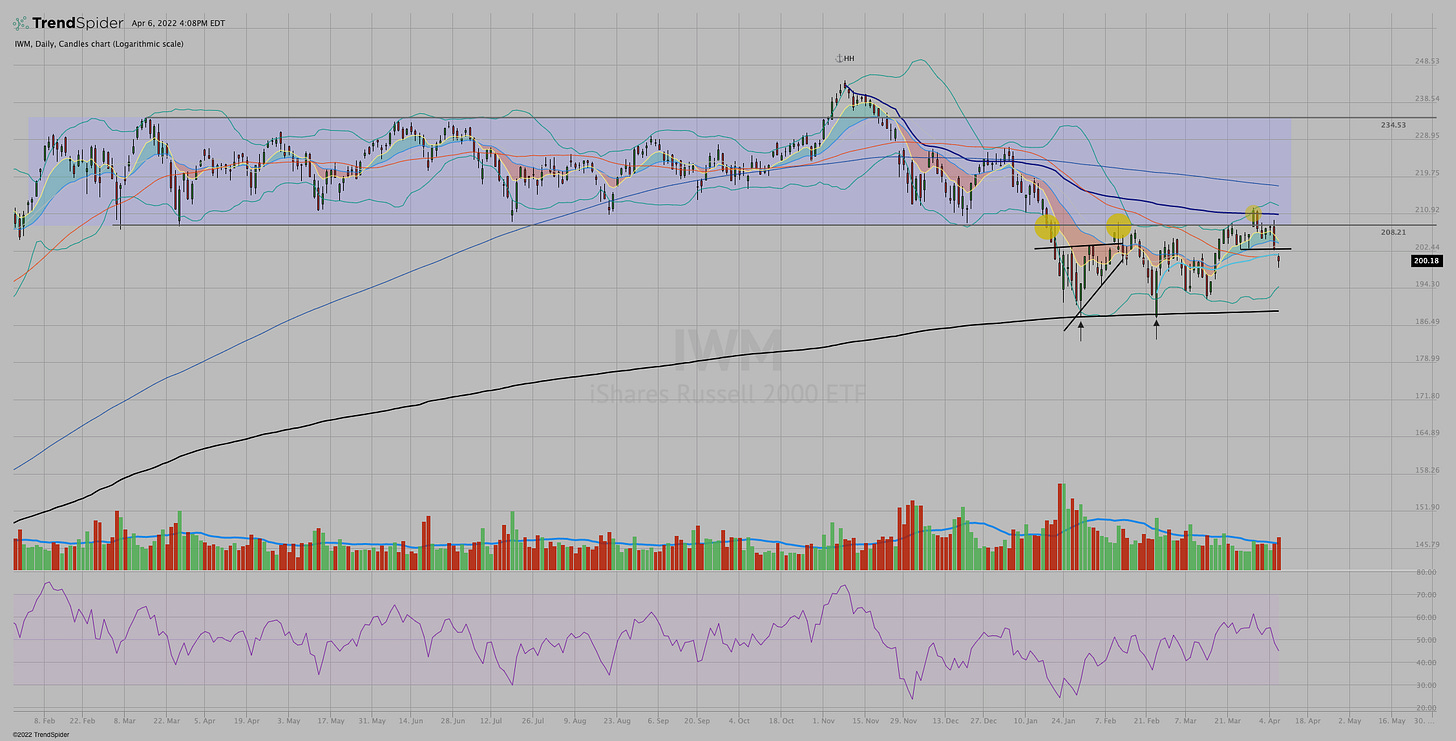This screenshot has width=1456, height=741.
Task: Click the 164.89 price axis label
Action: pyautogui.click(x=1427, y=432)
